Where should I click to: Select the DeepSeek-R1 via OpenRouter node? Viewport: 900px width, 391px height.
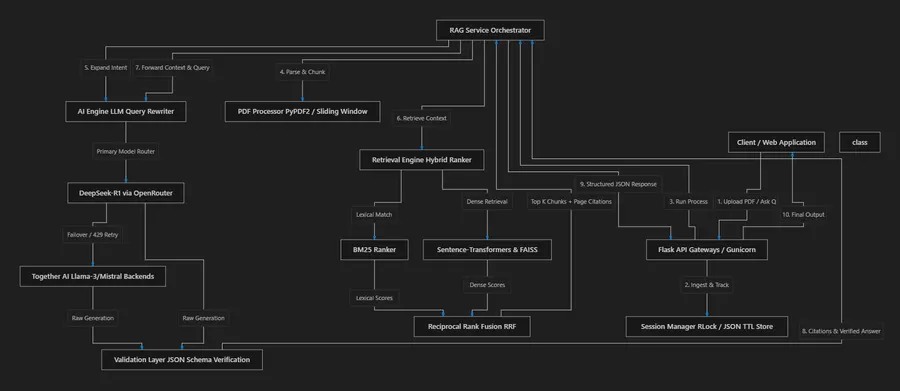126,193
